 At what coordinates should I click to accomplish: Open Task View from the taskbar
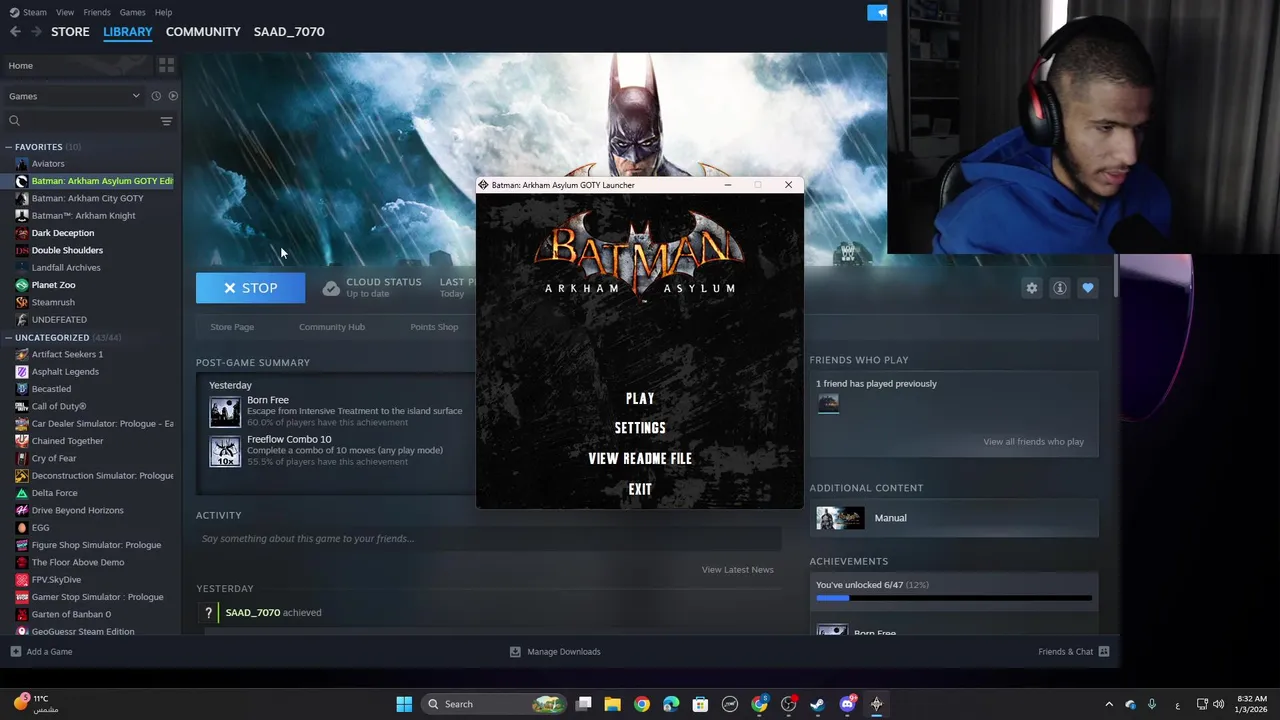[584, 704]
